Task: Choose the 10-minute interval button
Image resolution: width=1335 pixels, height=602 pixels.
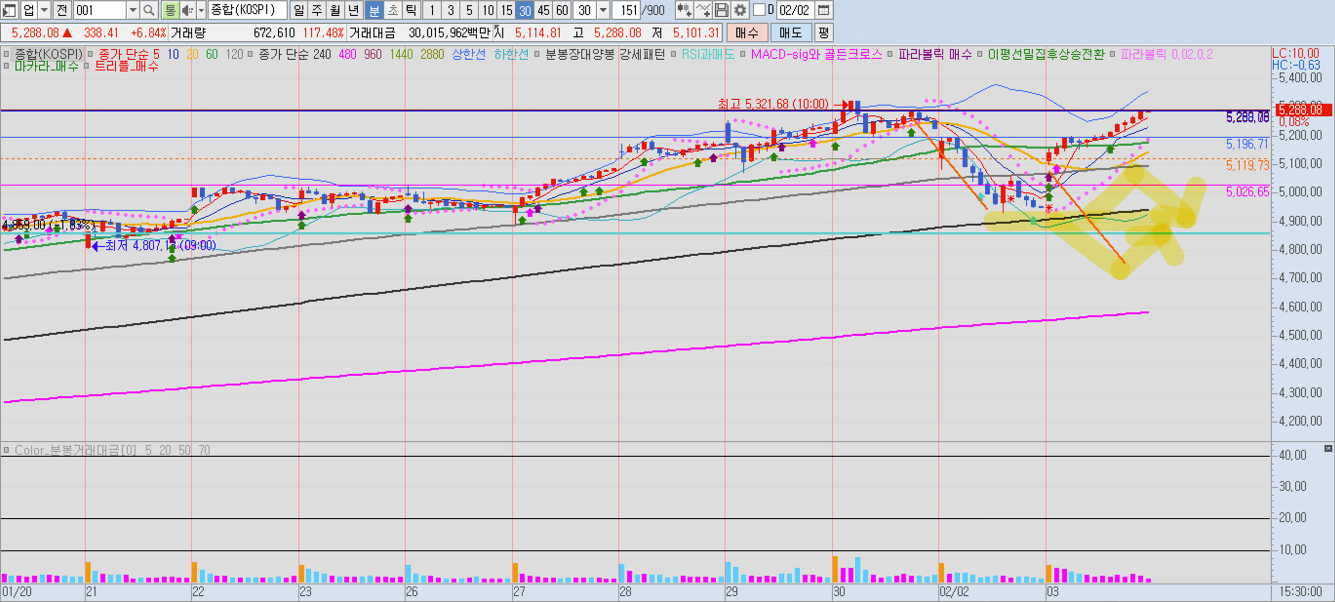Action: pyautogui.click(x=487, y=10)
